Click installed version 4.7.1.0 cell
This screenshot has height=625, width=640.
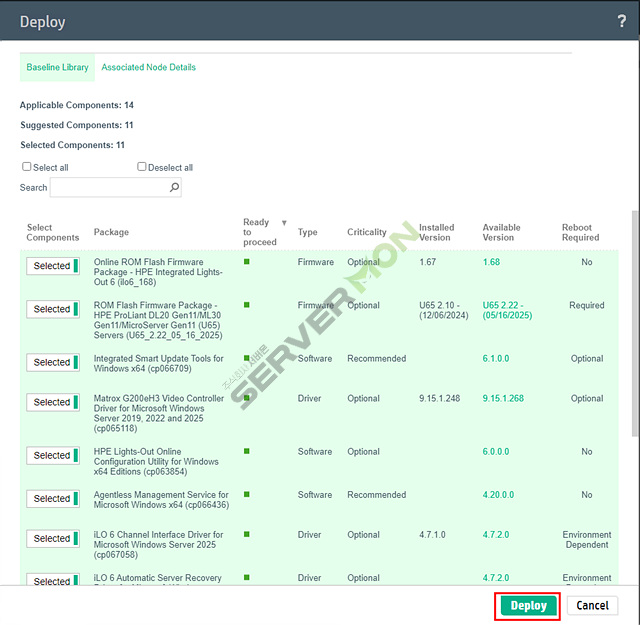[x=432, y=535]
